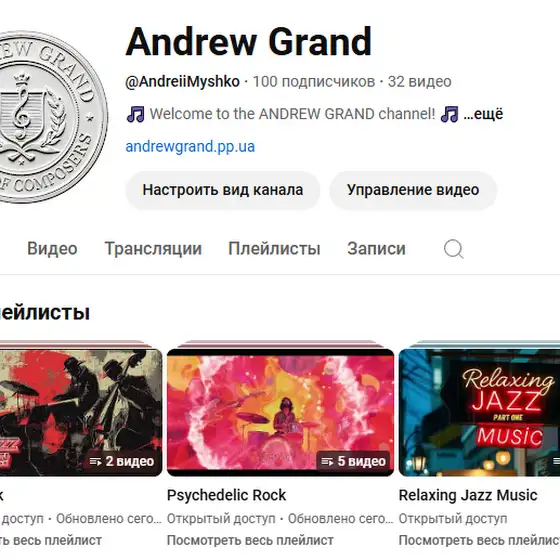Click the channel search magnifier icon
The width and height of the screenshot is (560, 560).
(454, 249)
